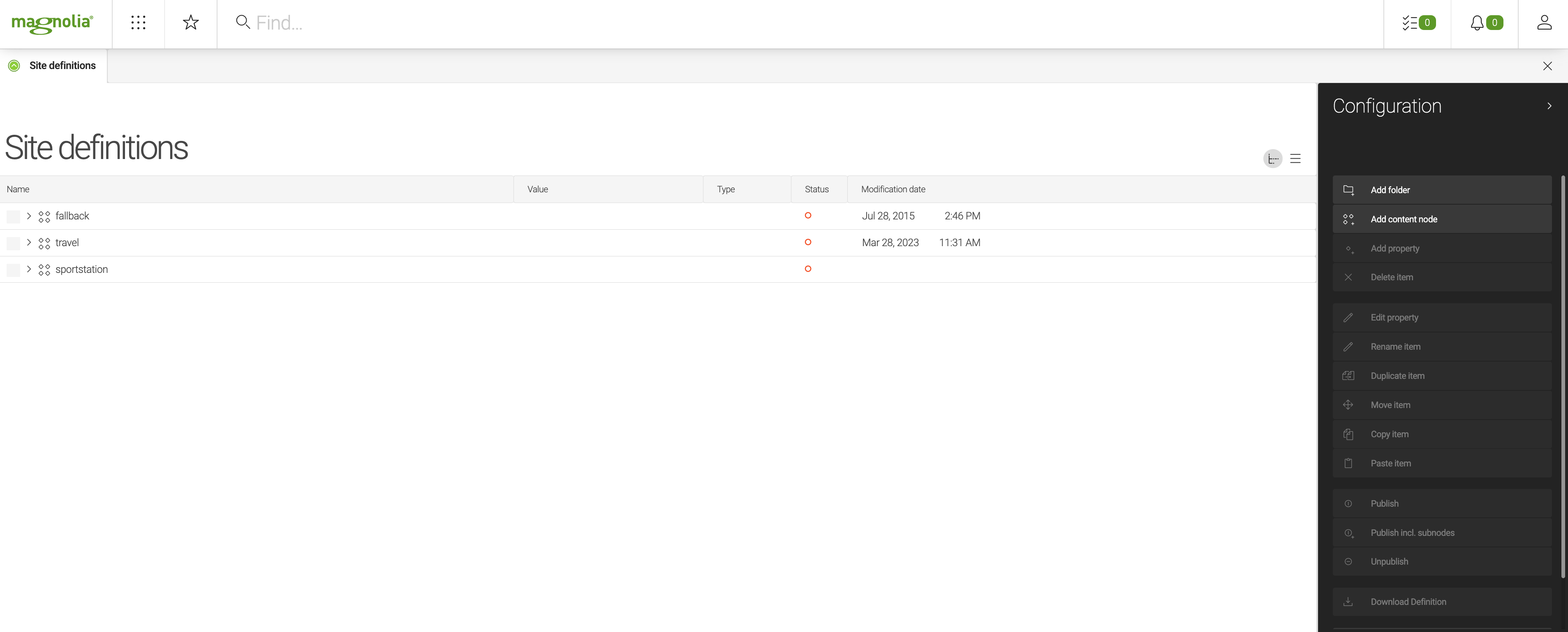The height and width of the screenshot is (632, 1568).
Task: Click the Magnolia apps grid icon
Action: (x=138, y=23)
